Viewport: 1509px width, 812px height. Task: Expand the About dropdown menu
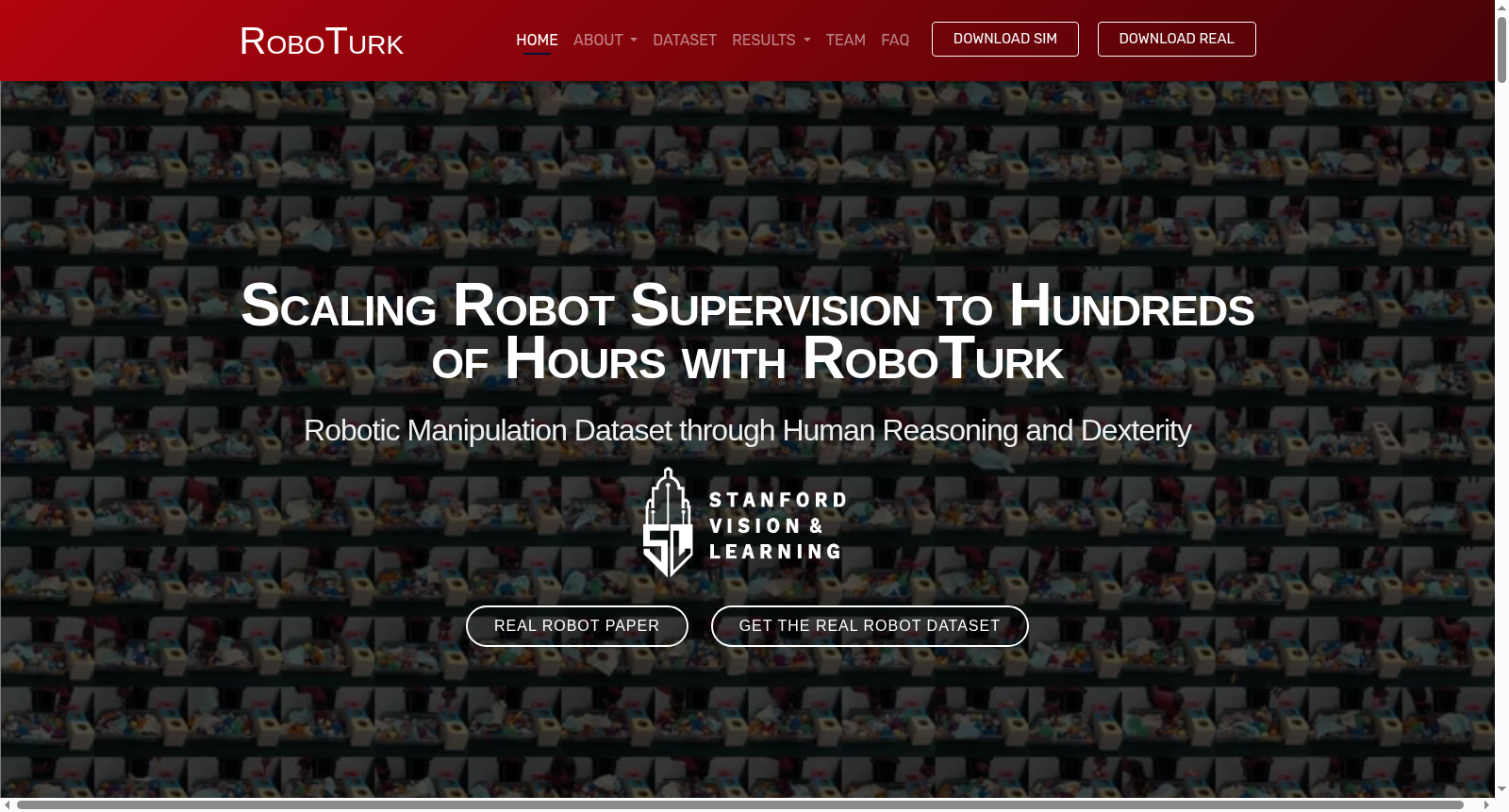[605, 41]
